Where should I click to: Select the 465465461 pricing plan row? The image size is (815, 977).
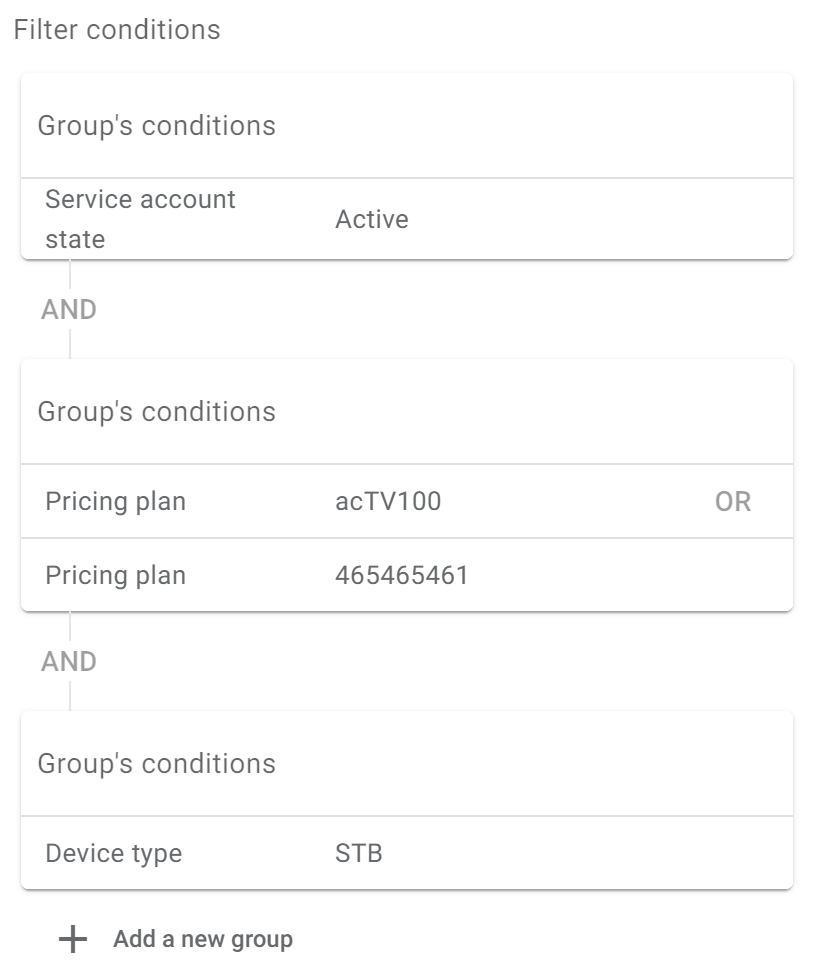pos(407,574)
